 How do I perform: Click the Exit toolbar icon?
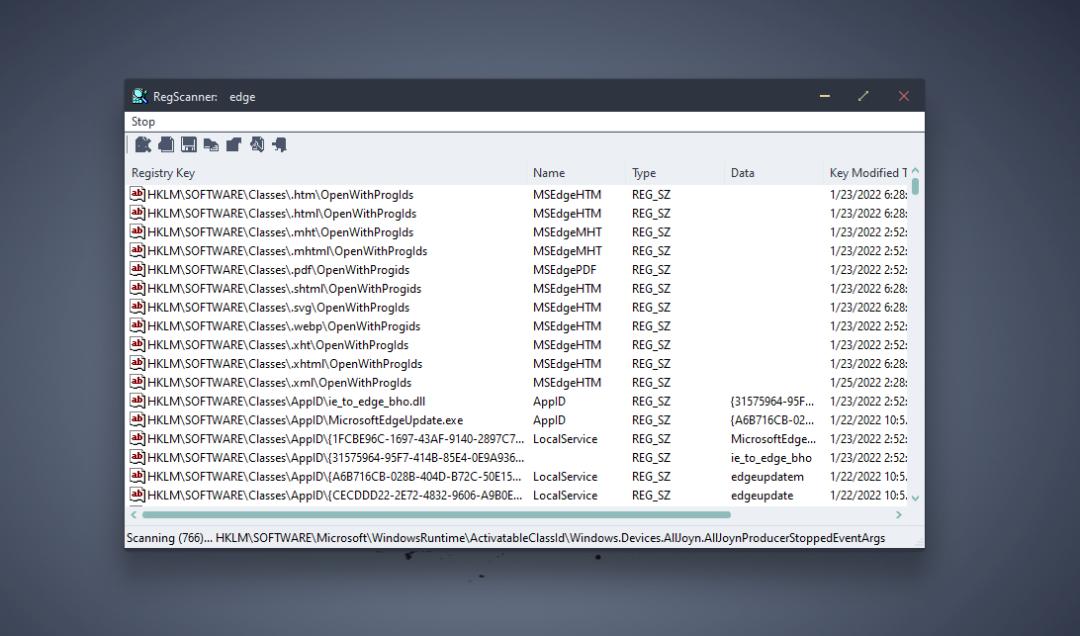click(x=280, y=145)
